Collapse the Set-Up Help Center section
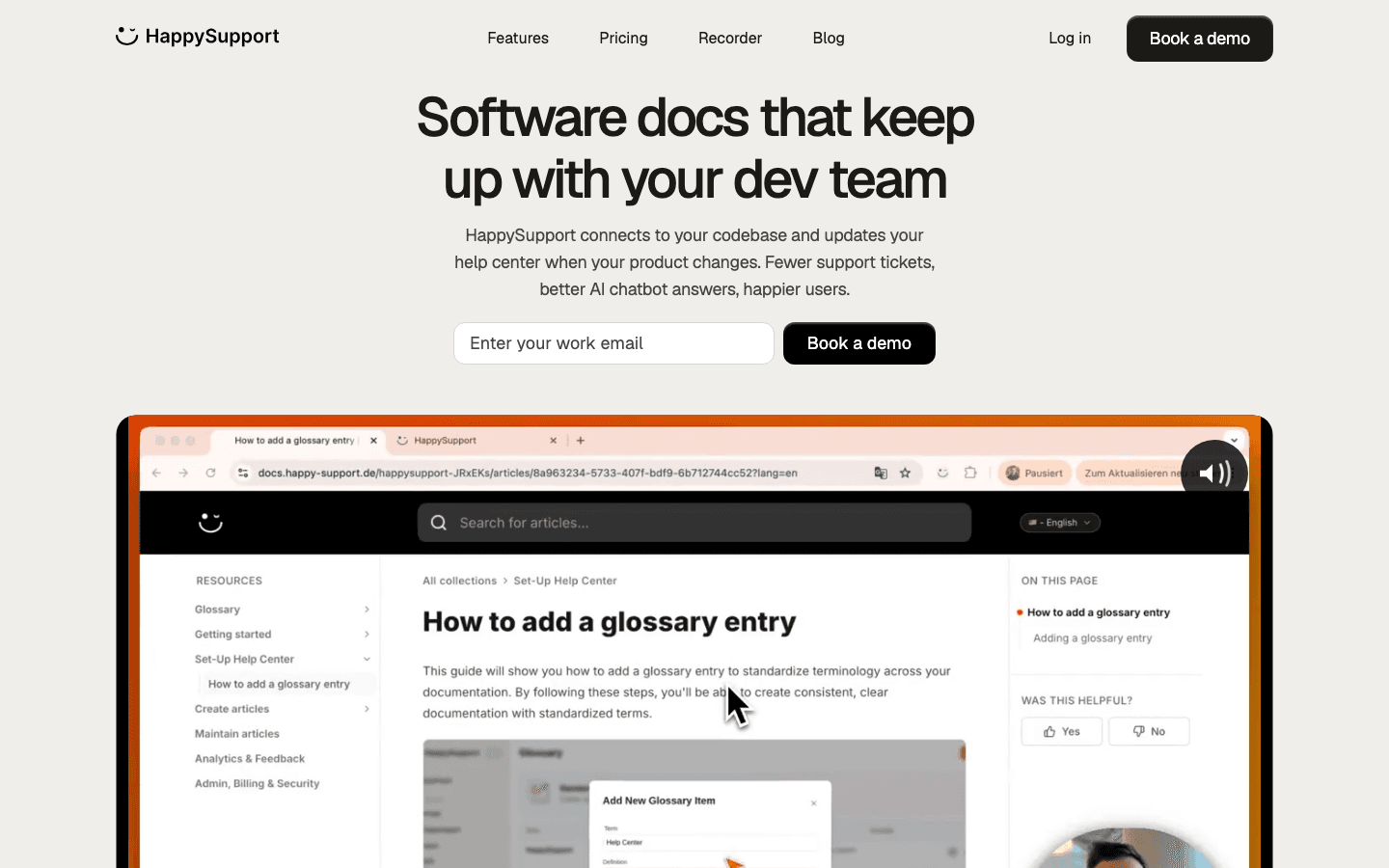 (367, 660)
